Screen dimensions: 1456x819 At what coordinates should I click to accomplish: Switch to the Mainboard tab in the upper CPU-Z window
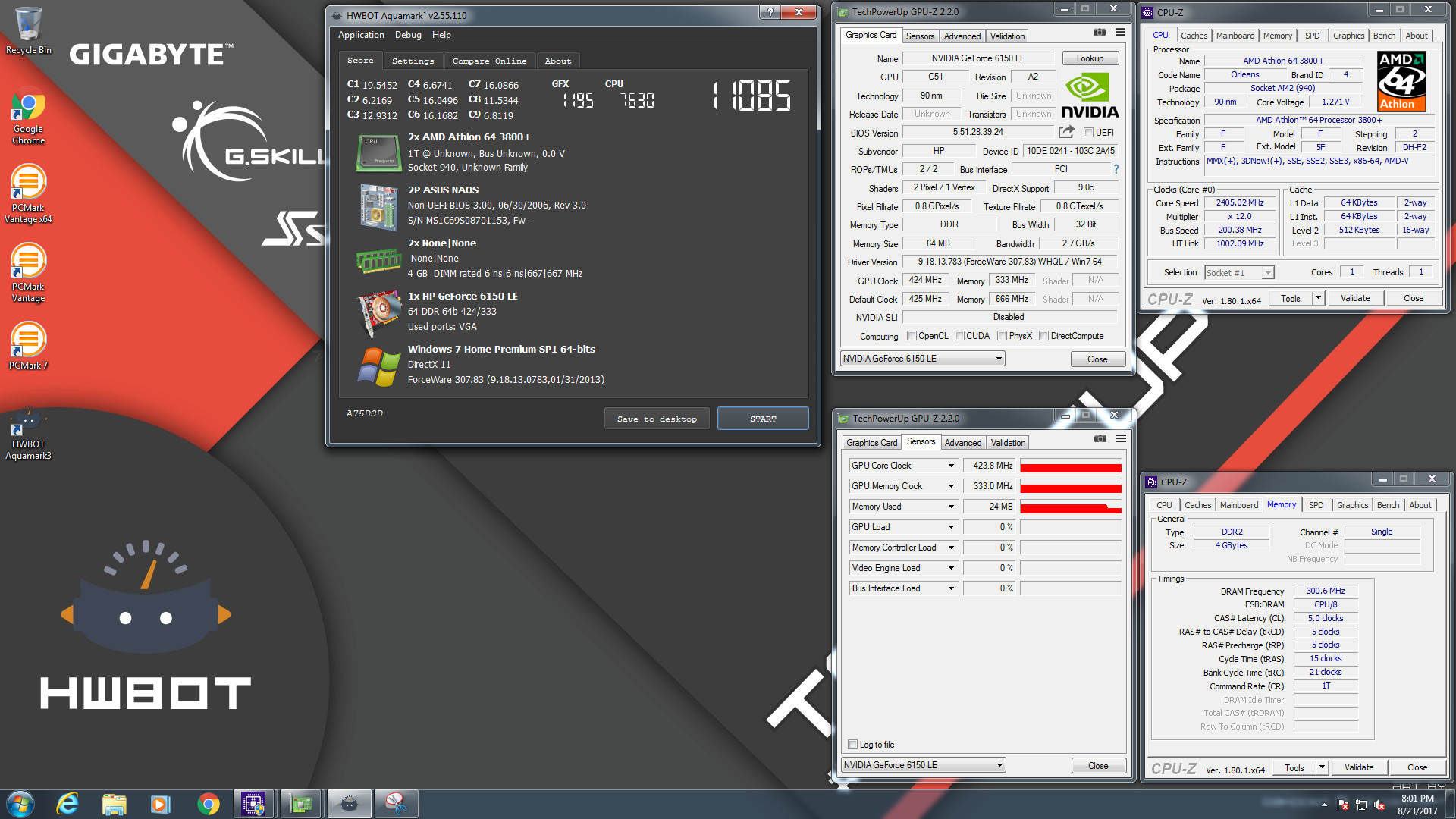(1235, 36)
